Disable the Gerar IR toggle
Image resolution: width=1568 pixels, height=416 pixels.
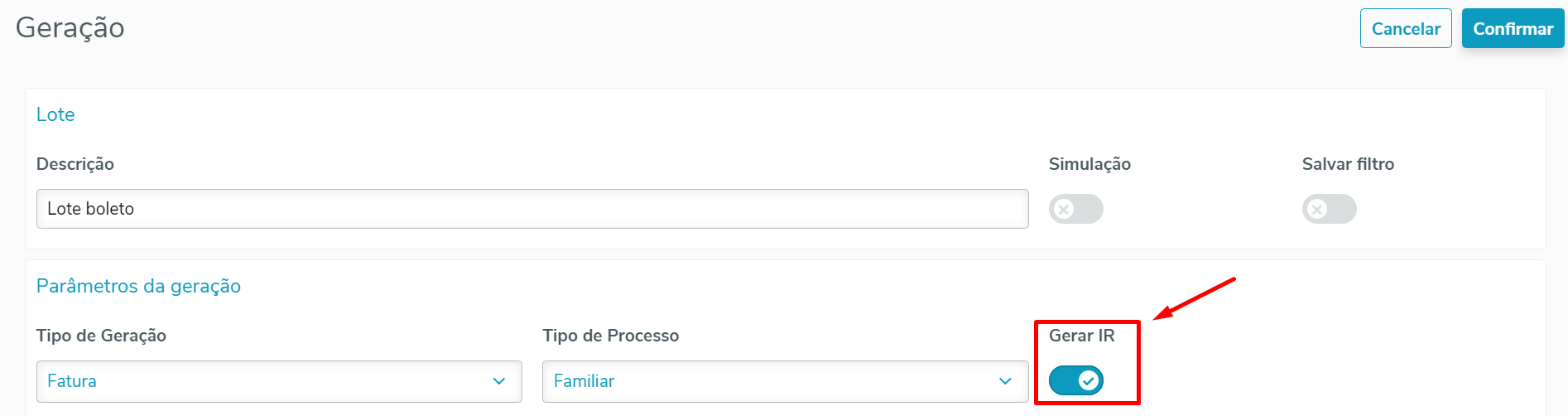coord(1075,381)
